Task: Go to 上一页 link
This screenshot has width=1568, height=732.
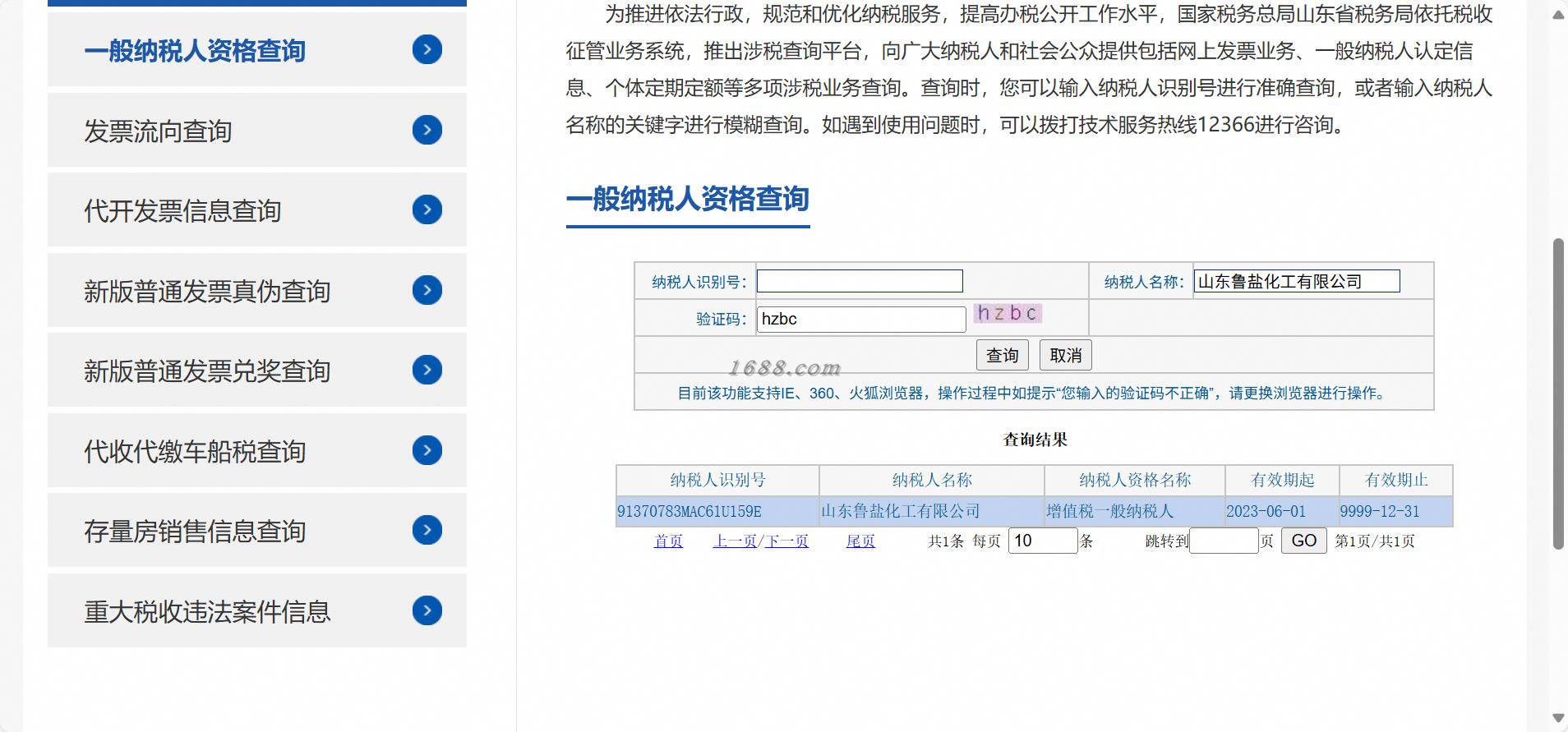Action: 735,541
